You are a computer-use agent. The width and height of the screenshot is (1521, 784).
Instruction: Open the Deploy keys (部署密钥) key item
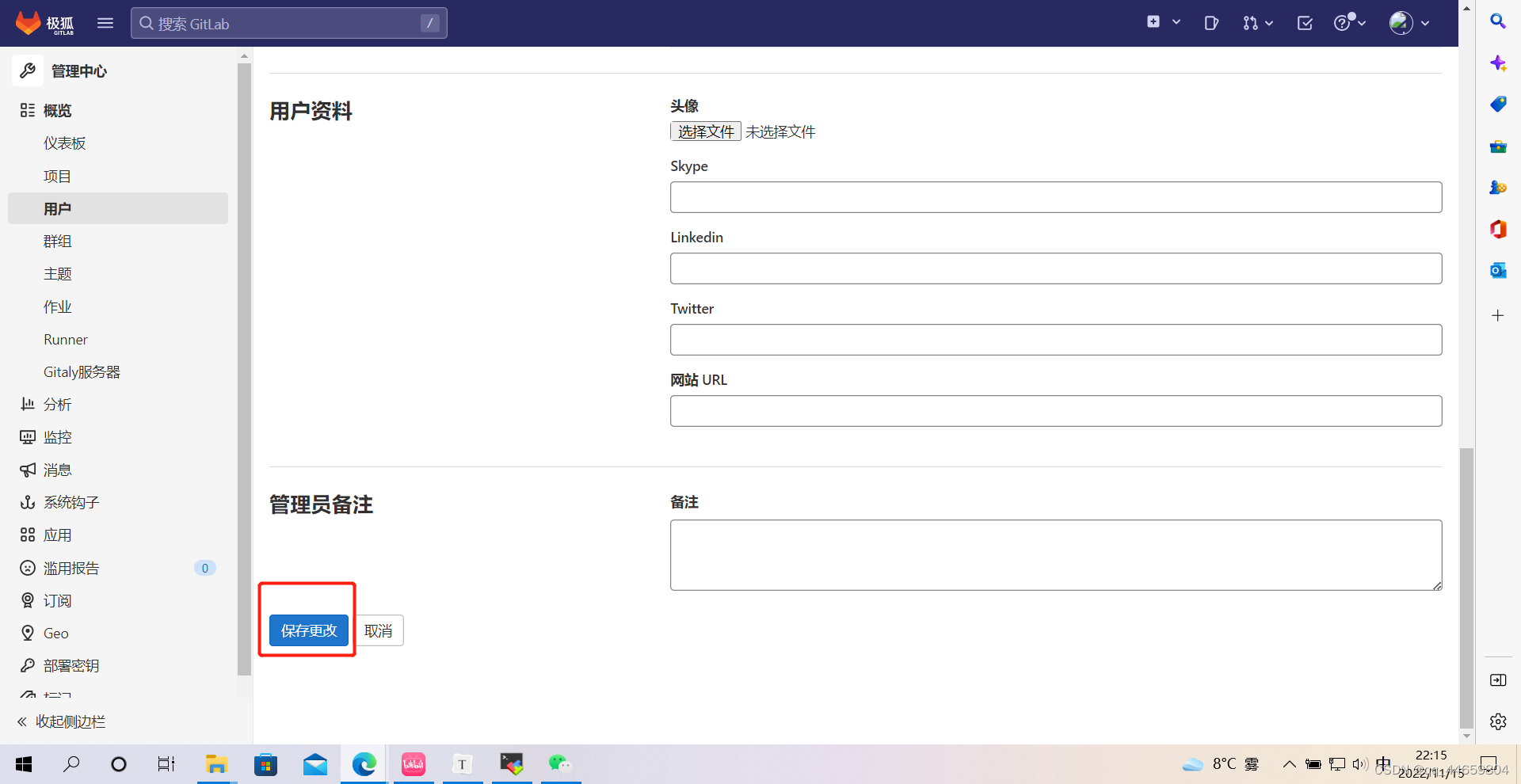click(118, 666)
